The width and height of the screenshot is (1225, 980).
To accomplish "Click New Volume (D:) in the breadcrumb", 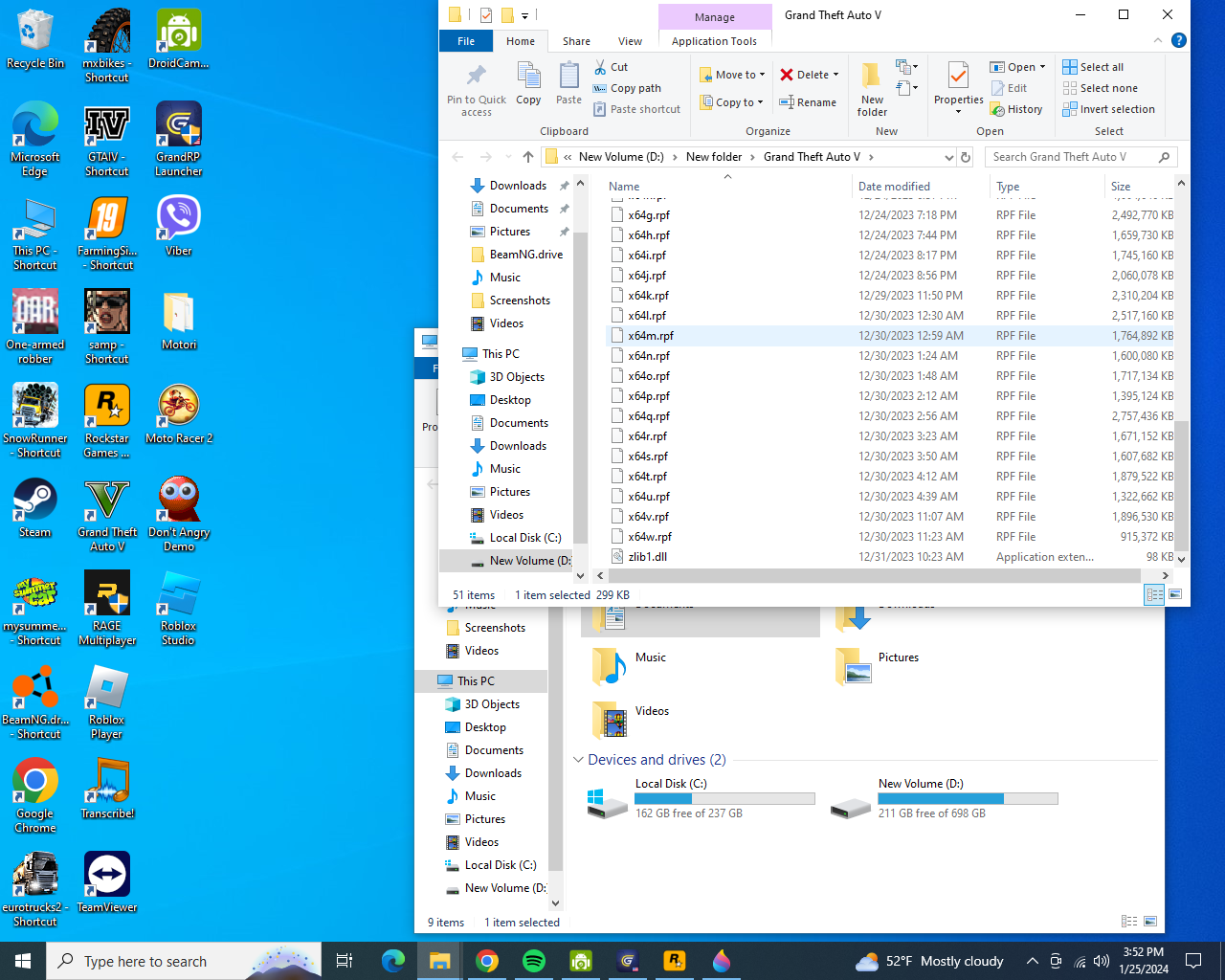I will (620, 157).
